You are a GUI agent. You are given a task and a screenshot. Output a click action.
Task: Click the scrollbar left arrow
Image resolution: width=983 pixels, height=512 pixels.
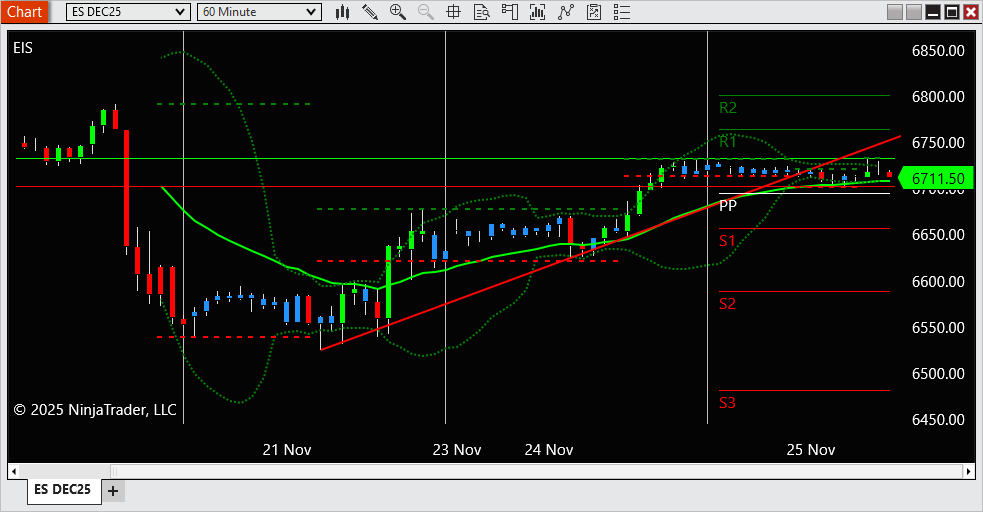[x=14, y=471]
